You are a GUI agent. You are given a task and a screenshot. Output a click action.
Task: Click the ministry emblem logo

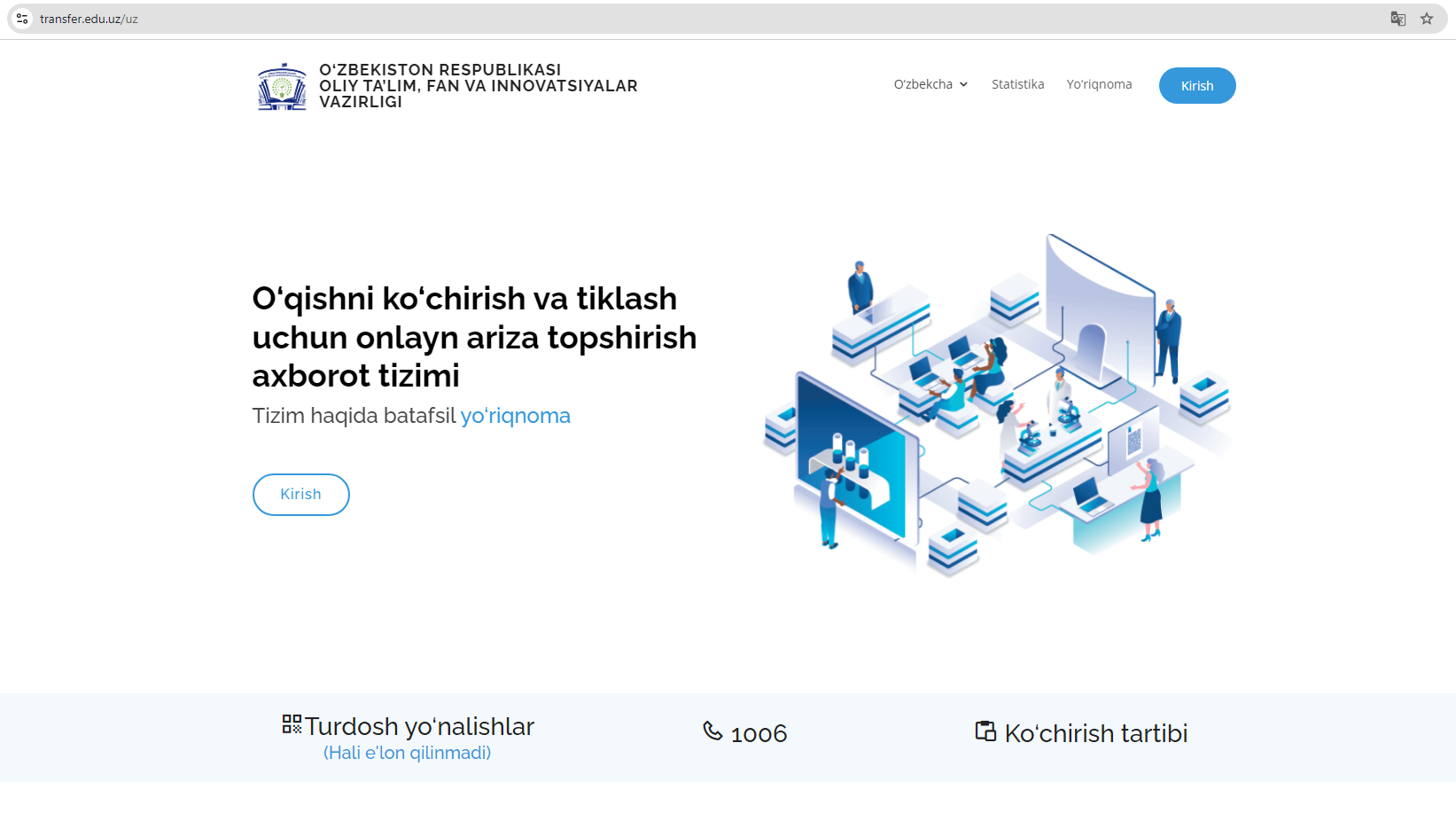click(282, 86)
